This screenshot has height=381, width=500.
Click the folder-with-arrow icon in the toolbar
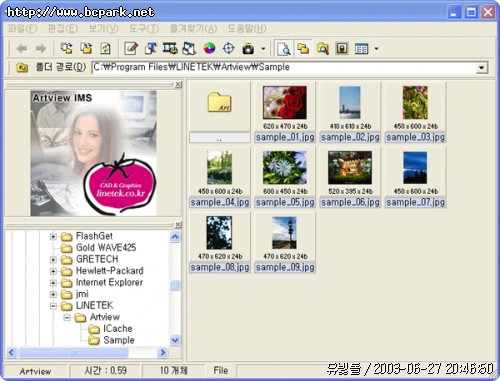pyautogui.click(x=86, y=49)
